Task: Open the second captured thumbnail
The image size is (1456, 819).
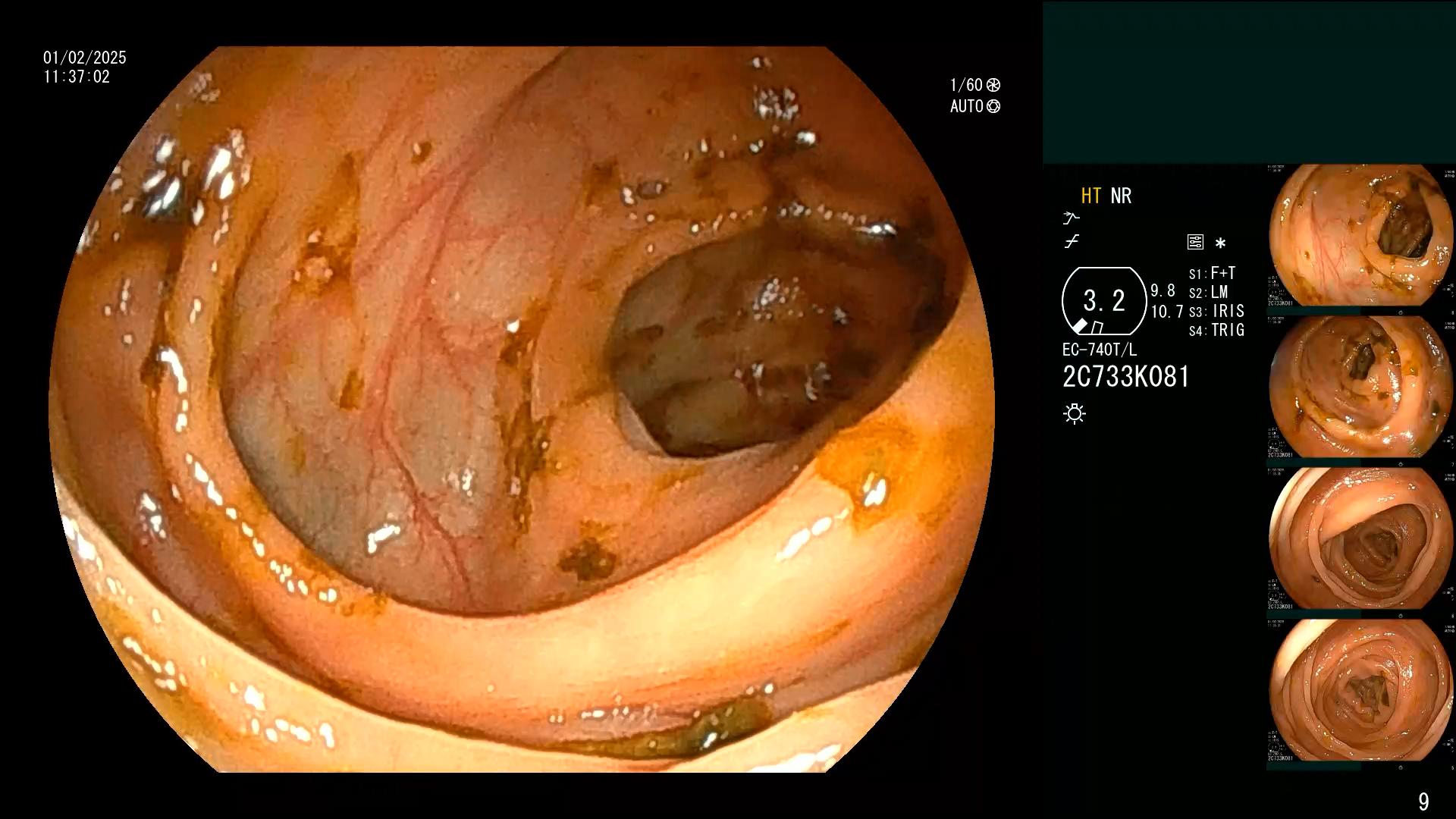Action: (x=1360, y=387)
